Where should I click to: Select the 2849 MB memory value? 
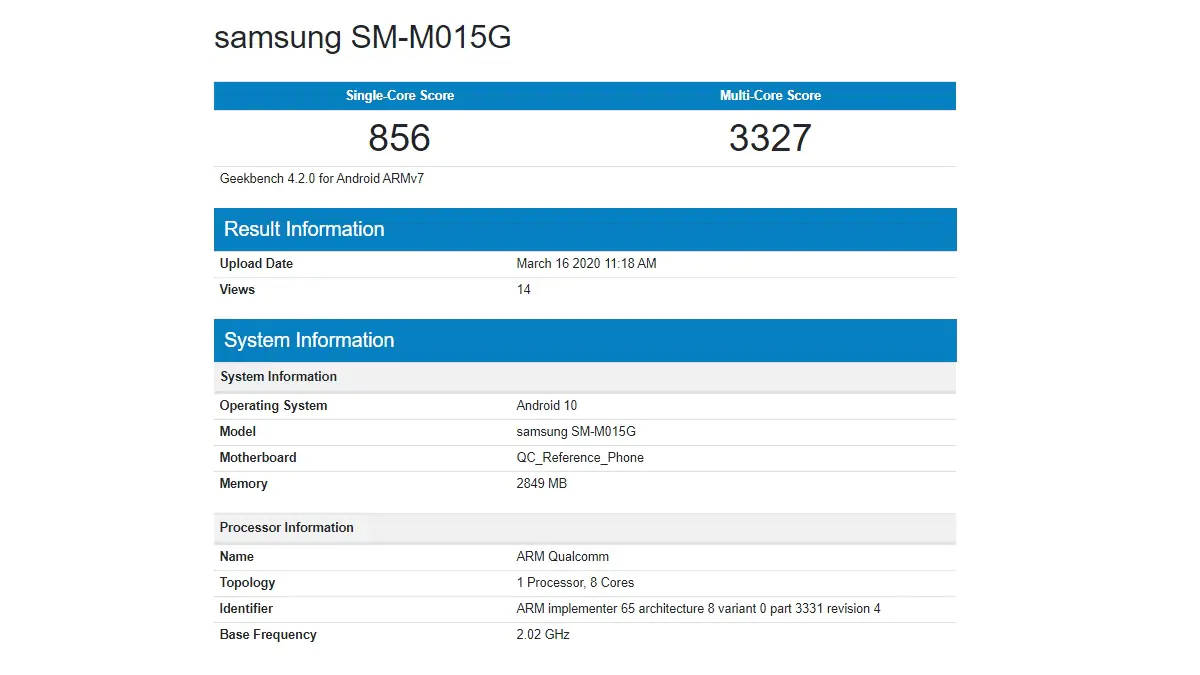point(542,484)
